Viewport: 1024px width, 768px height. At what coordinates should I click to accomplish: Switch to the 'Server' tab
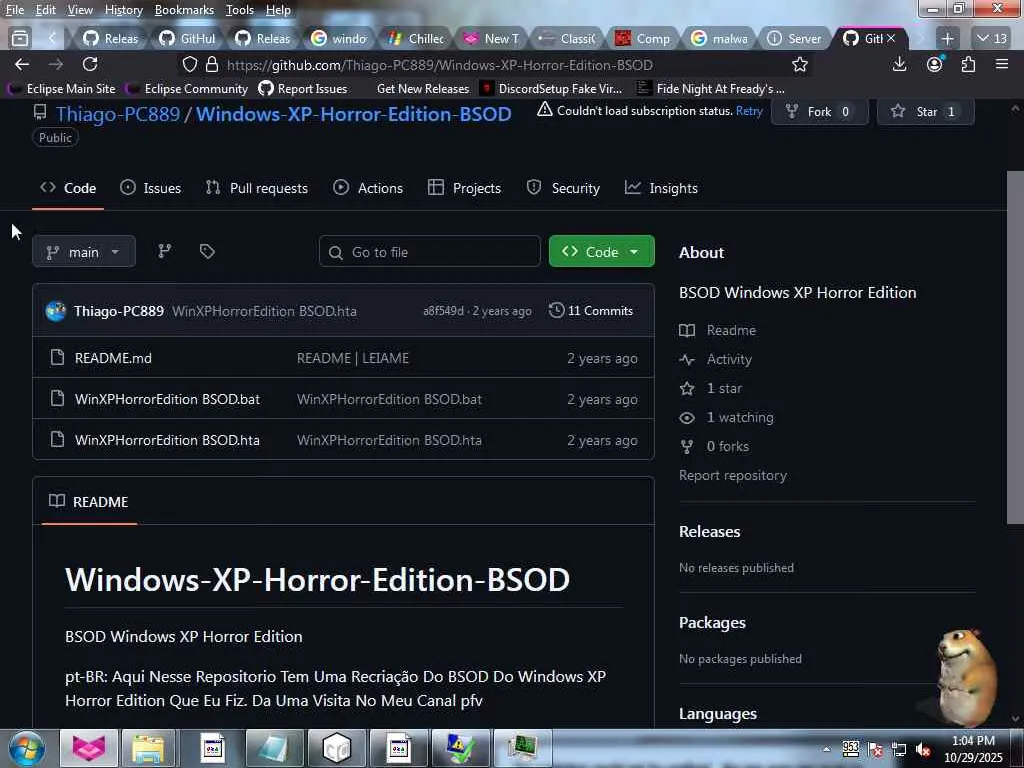(795, 39)
